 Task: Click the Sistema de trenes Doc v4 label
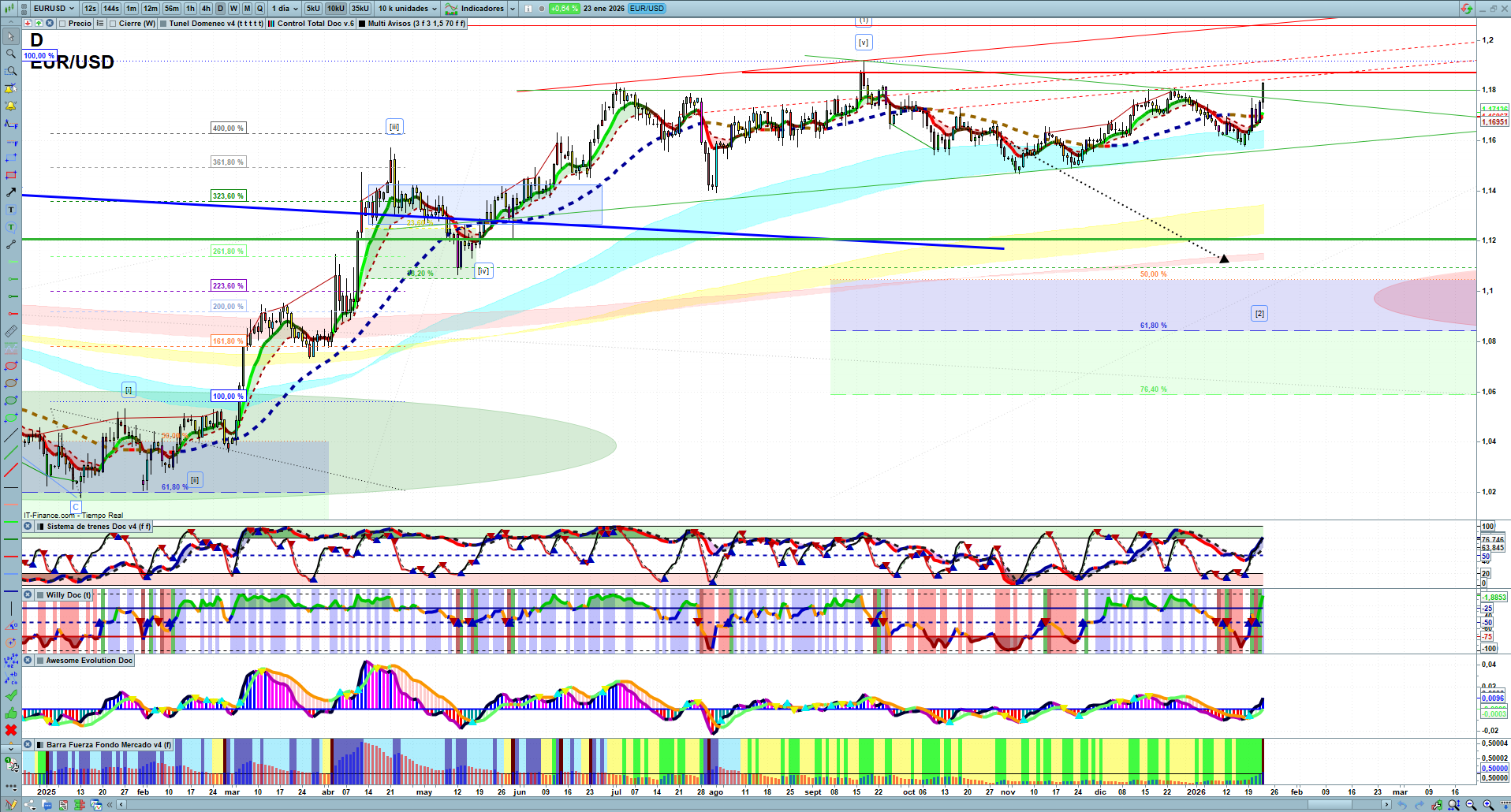pos(99,527)
